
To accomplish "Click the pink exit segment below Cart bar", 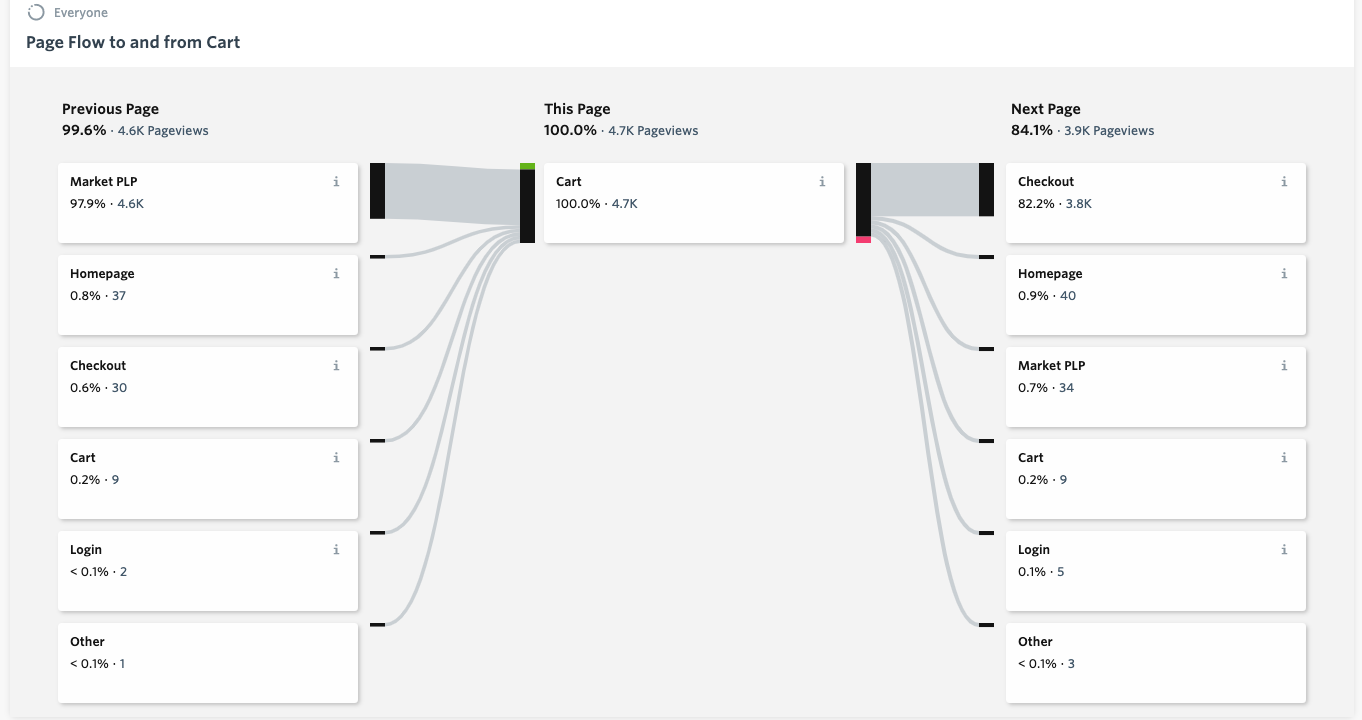I will click(x=863, y=239).
